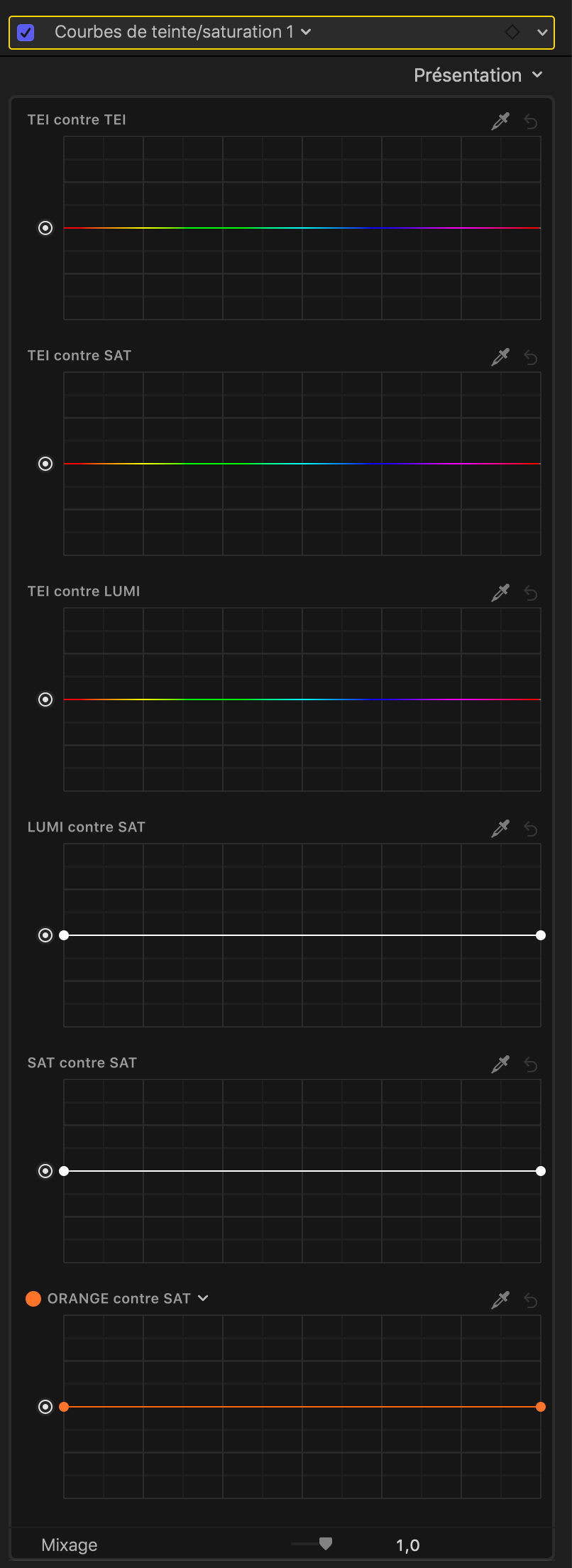572x1568 pixels.
Task: Toggle the LUMI contre SAT curve radio button
Action: (x=45, y=935)
